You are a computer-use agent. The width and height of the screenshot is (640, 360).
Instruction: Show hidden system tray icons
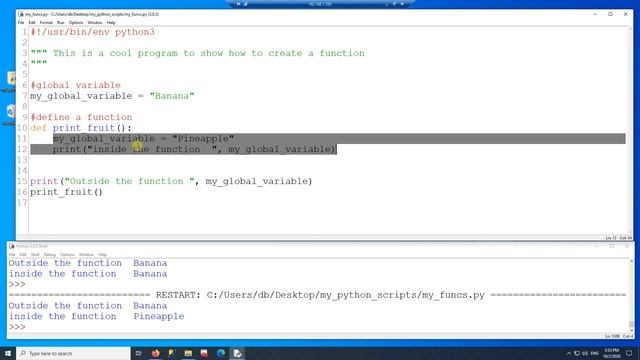(x=569, y=353)
